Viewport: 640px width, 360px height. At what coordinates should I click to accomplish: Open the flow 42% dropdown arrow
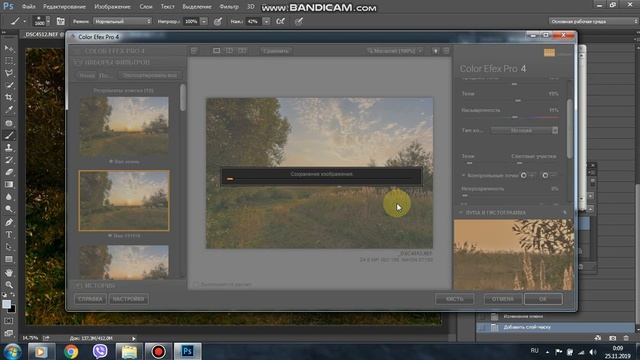(x=266, y=21)
